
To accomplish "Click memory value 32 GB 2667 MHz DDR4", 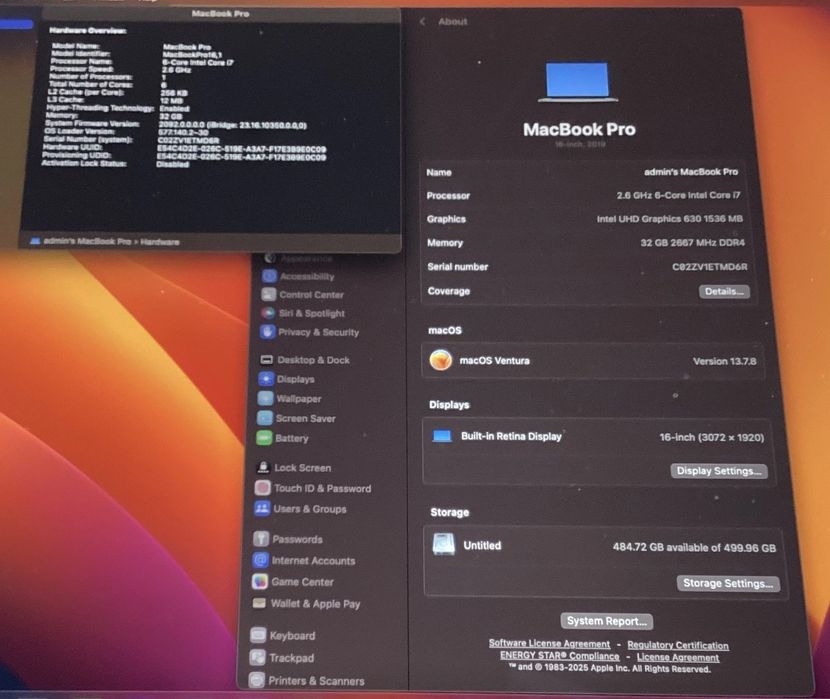I will pyautogui.click(x=692, y=243).
